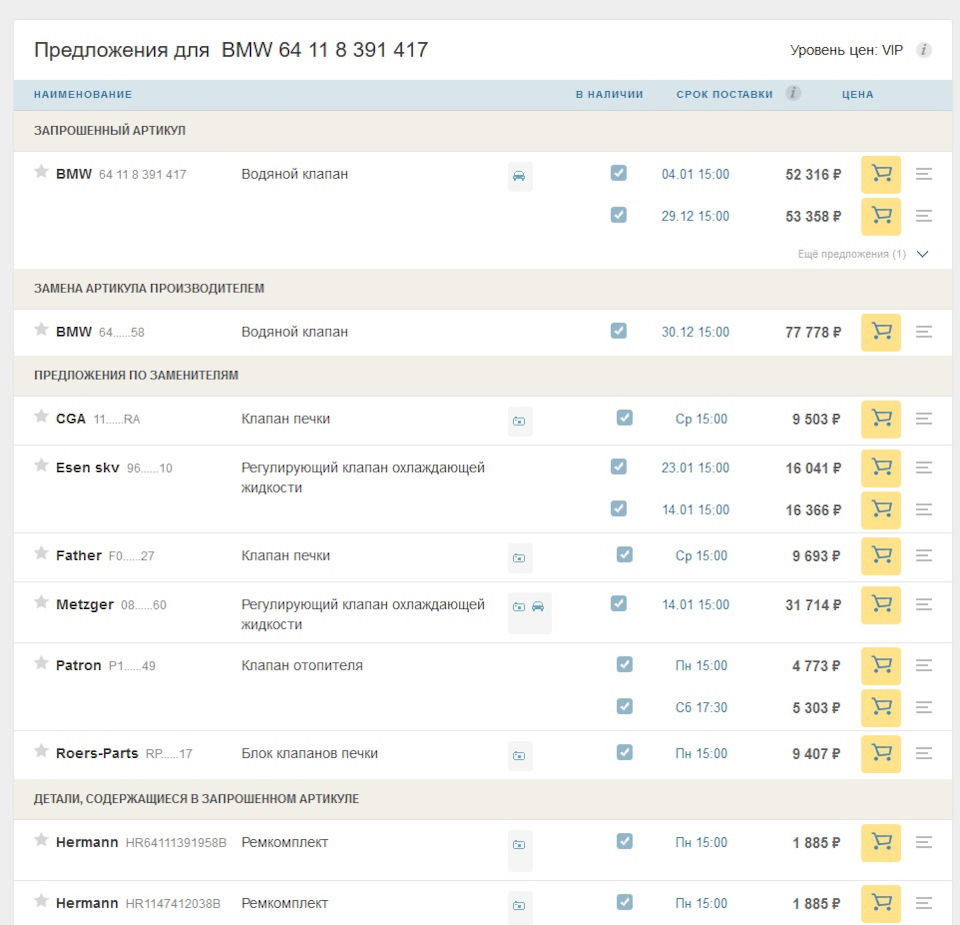The width and height of the screenshot is (960, 925).
Task: Open details menu for 52 316 ₽ offer
Action: [924, 174]
